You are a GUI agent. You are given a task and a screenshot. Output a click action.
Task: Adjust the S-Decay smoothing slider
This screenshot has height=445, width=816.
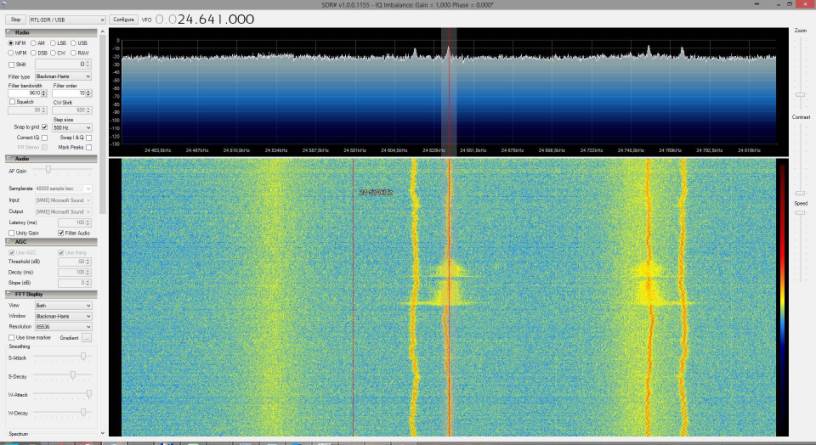73,375
